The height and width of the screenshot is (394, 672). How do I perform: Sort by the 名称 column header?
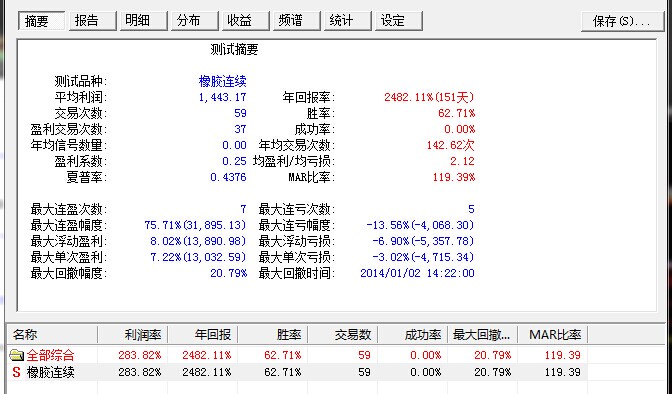(52, 334)
